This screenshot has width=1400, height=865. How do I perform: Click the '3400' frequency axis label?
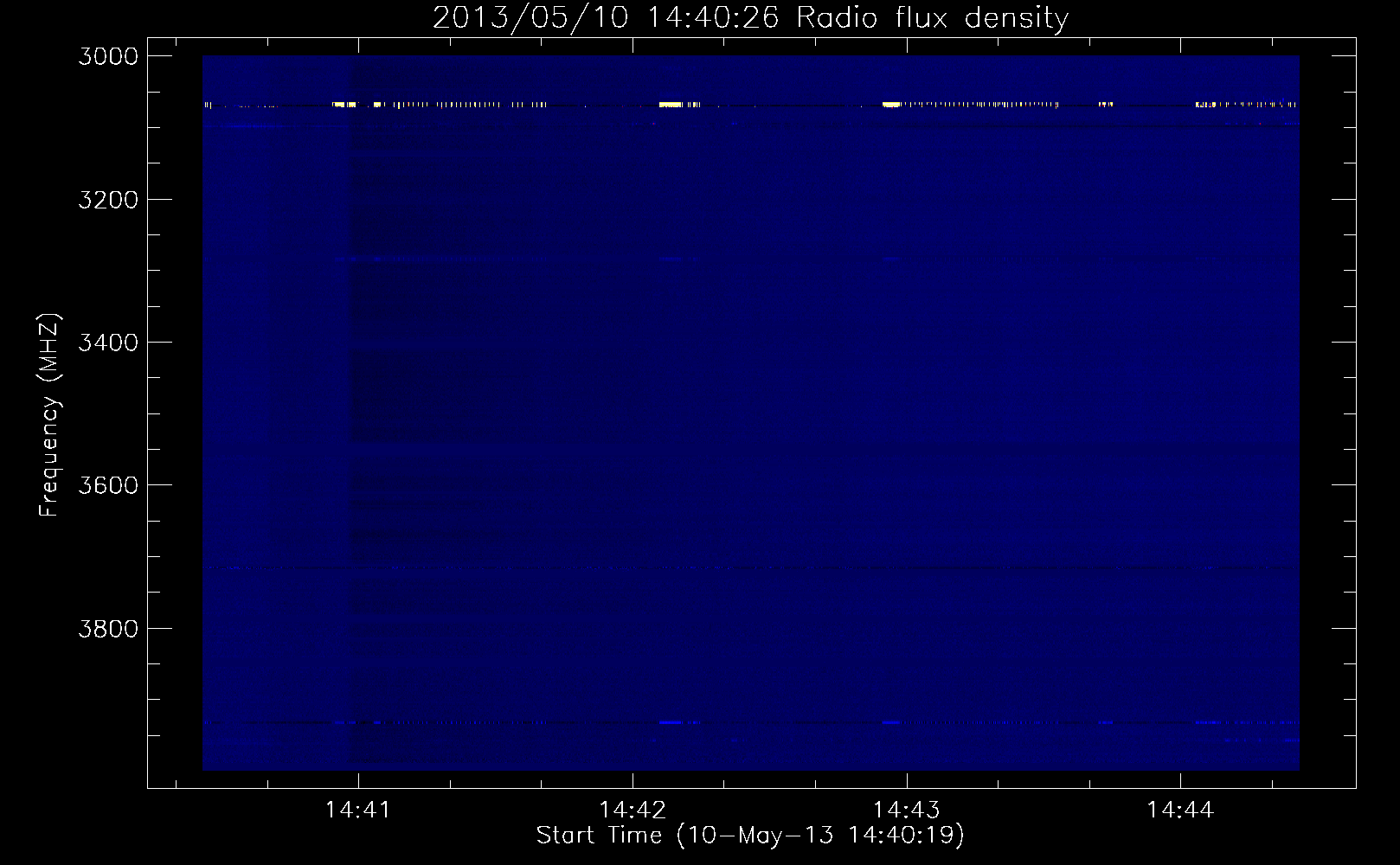click(x=108, y=342)
